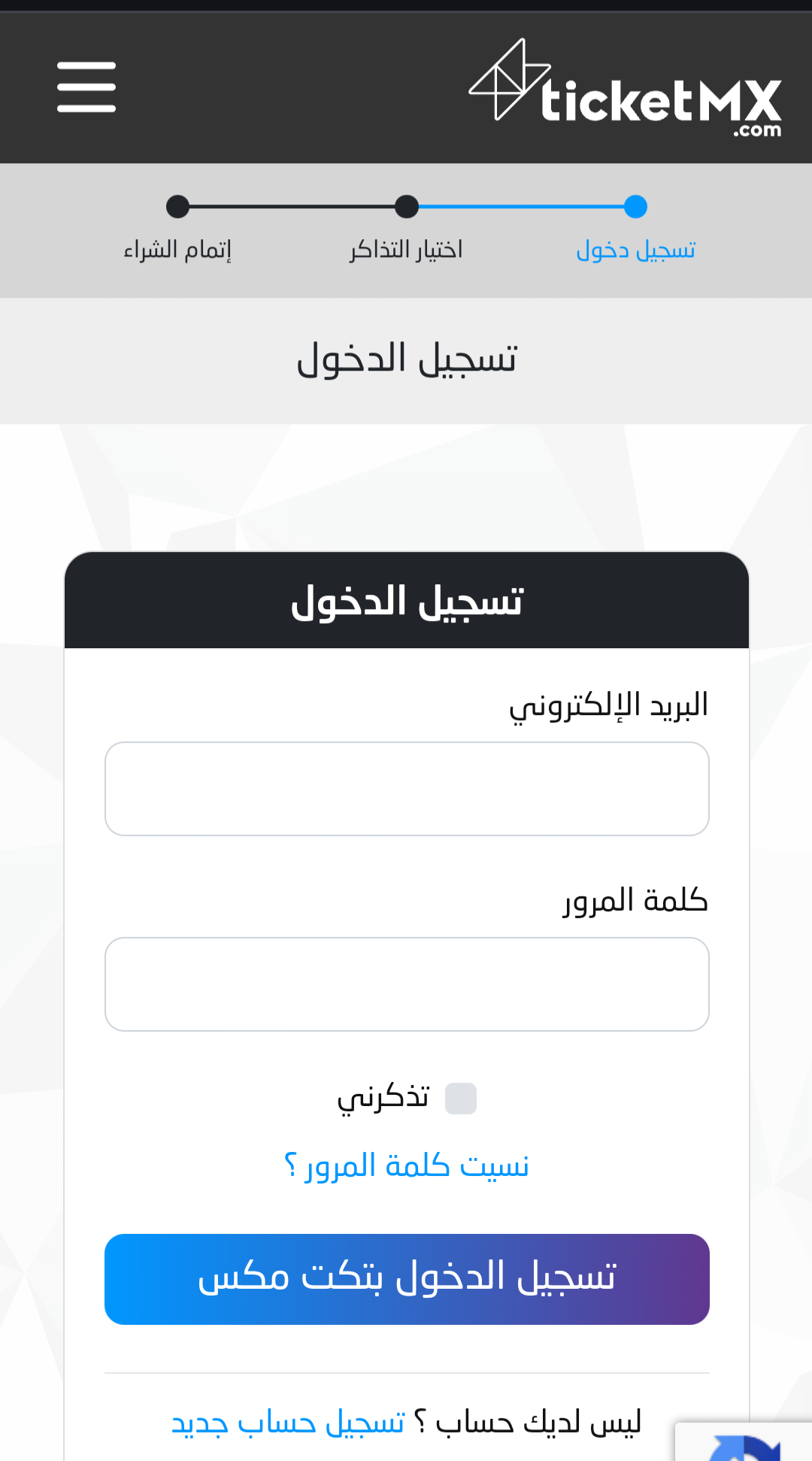Open the تسجيل حساب جديد link
812x1461 pixels.
(x=288, y=1423)
